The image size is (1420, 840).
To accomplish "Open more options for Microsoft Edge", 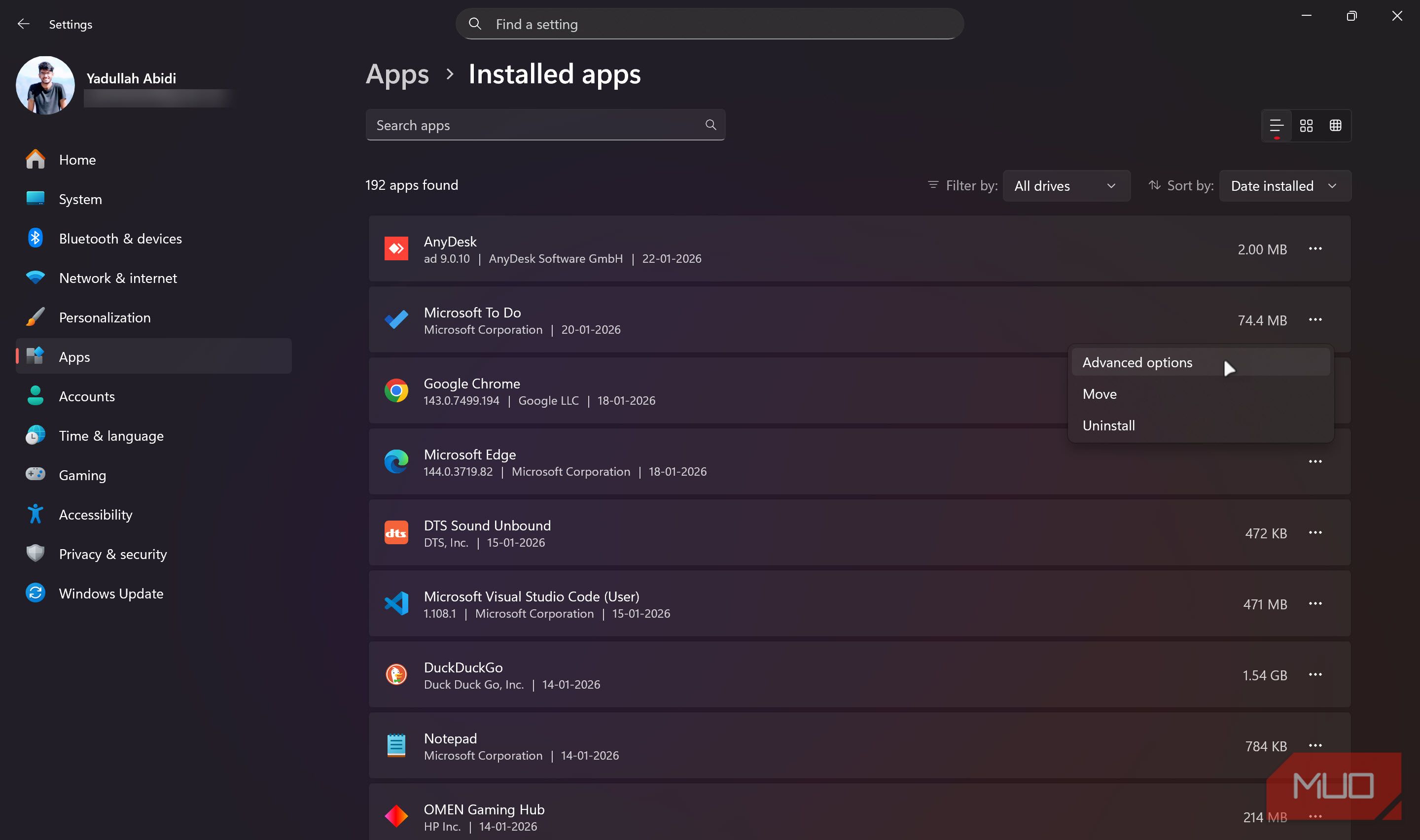I will click(x=1314, y=462).
